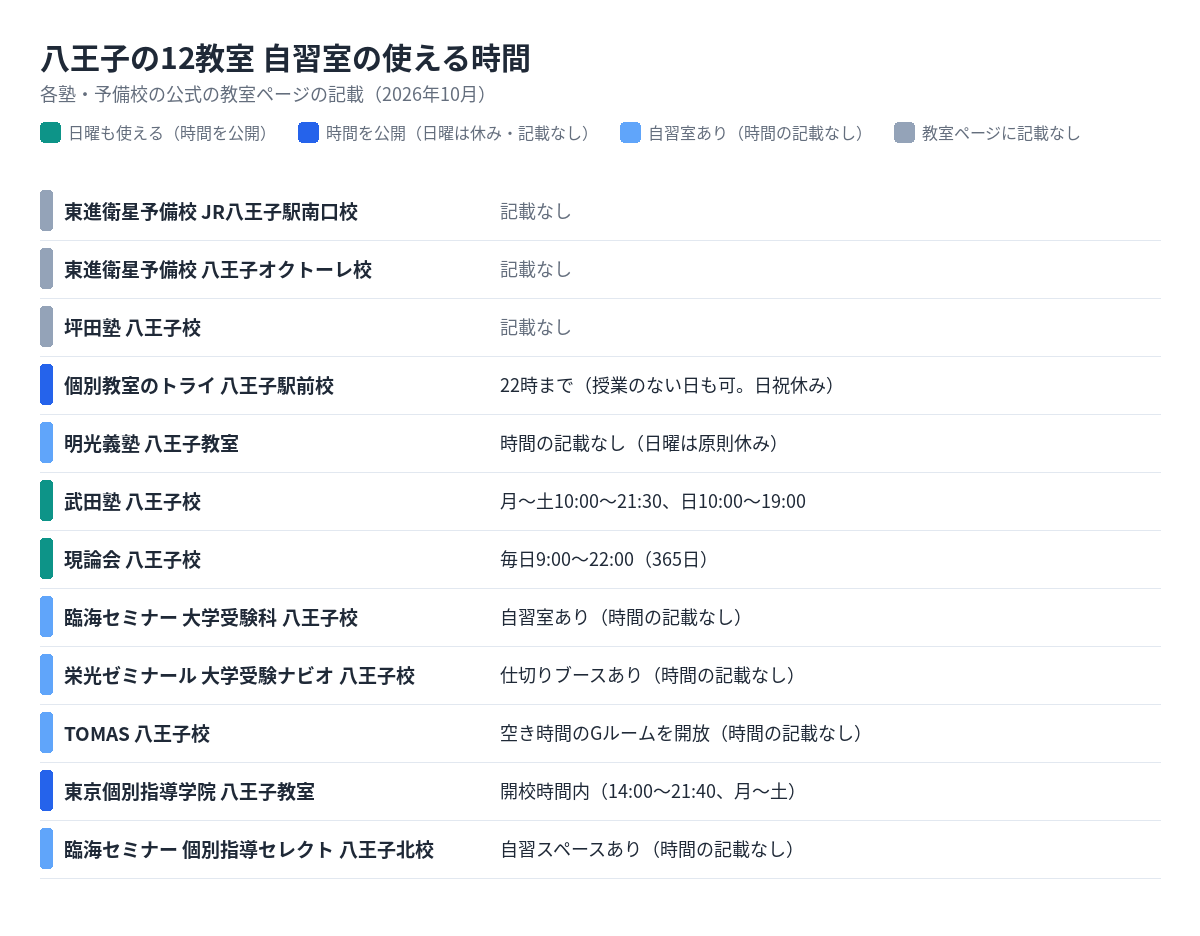
Task: Click the title 八王子の12教室 自習室の使える時間
Action: pos(285,59)
